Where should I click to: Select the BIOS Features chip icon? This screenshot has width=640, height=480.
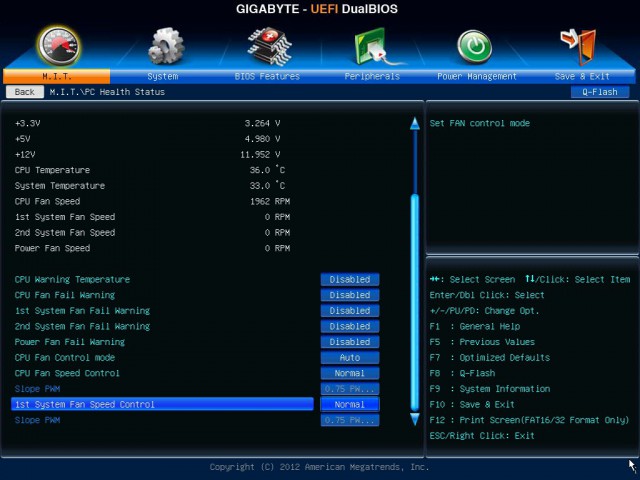click(267, 45)
